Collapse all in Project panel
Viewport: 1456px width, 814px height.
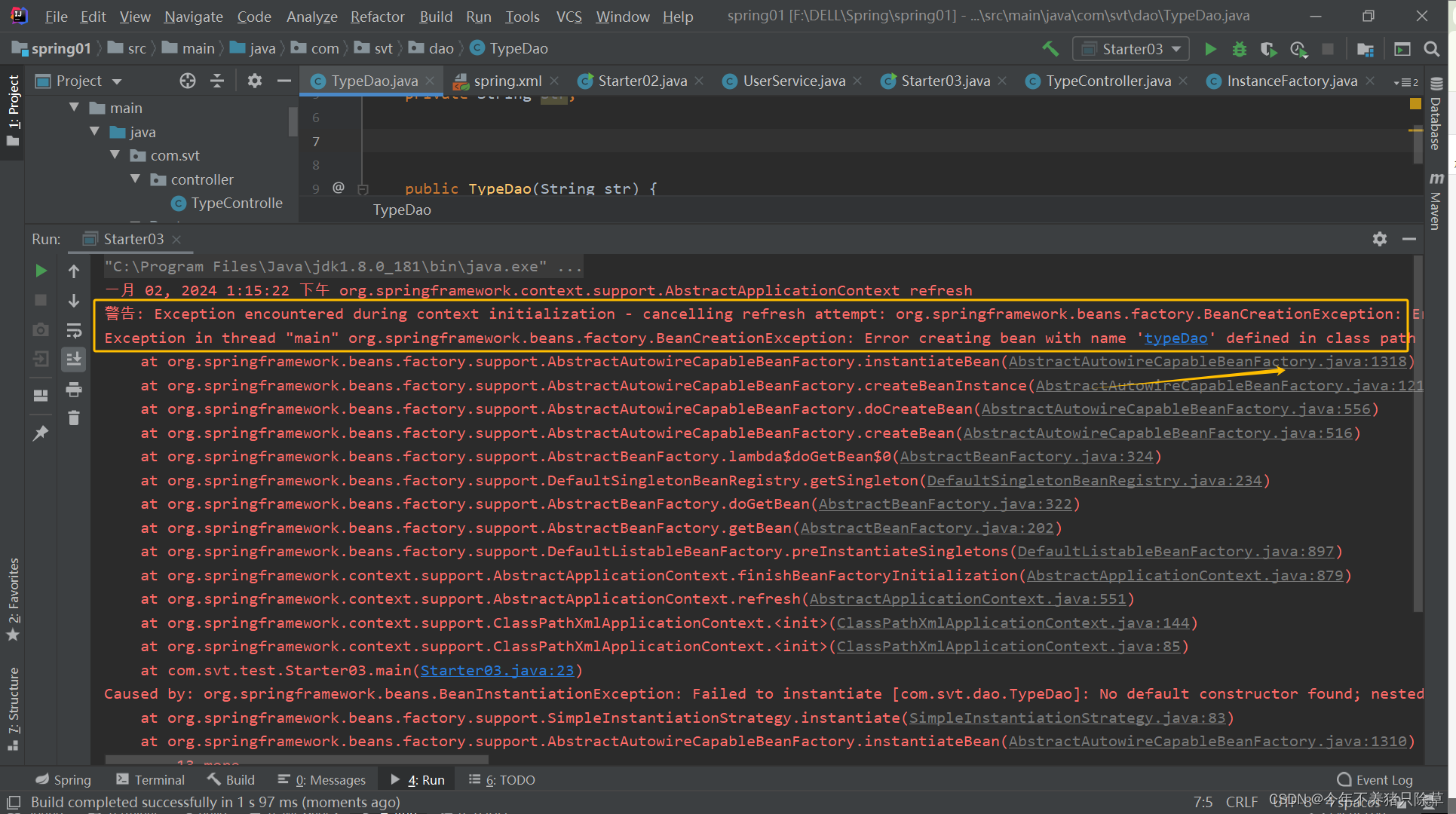pyautogui.click(x=217, y=81)
